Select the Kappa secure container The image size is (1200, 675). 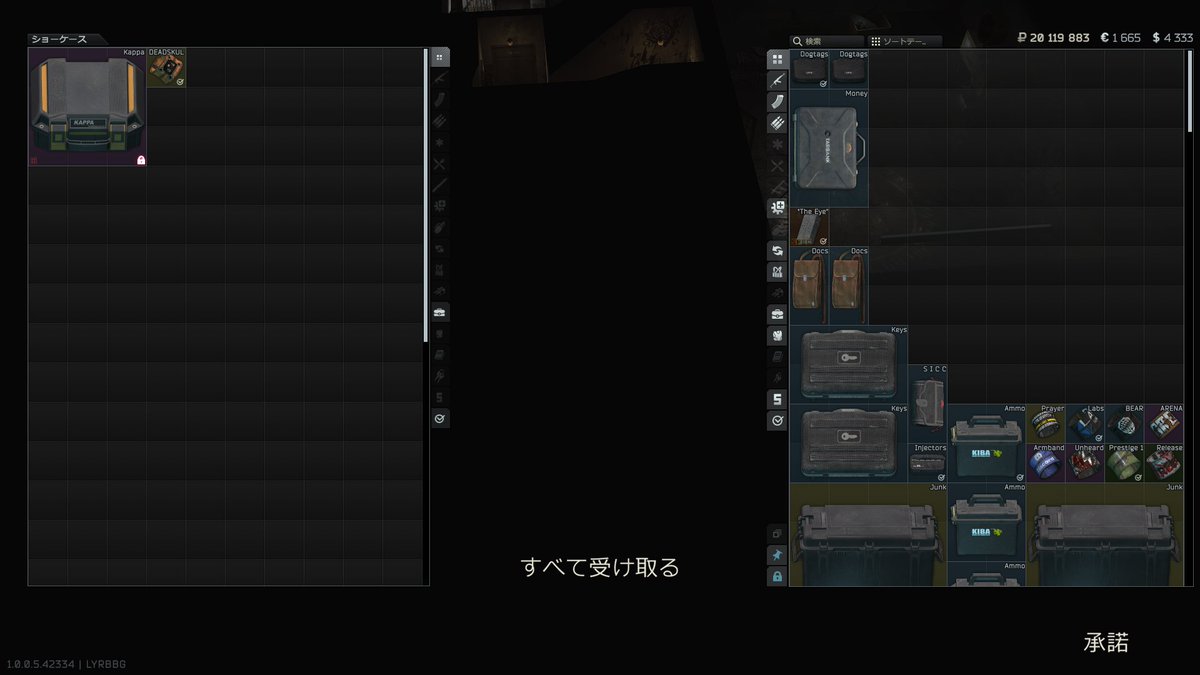(x=88, y=107)
